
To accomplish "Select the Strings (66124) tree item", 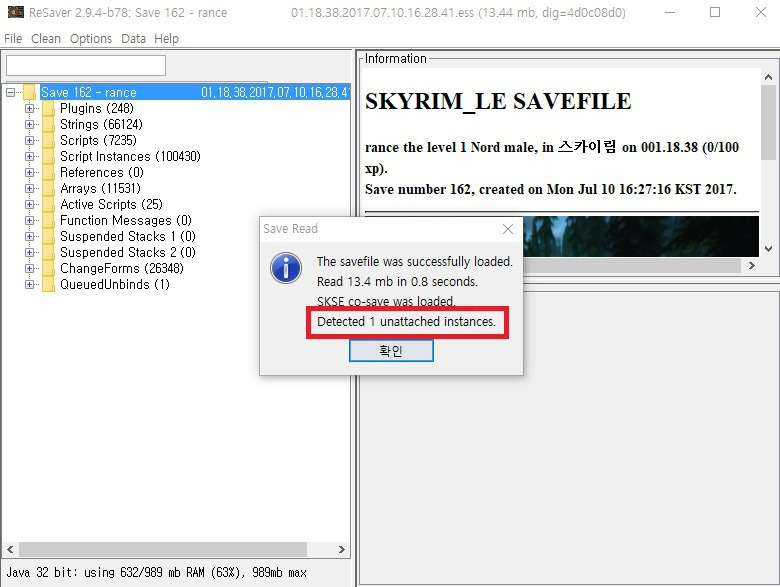I will (x=101, y=124).
